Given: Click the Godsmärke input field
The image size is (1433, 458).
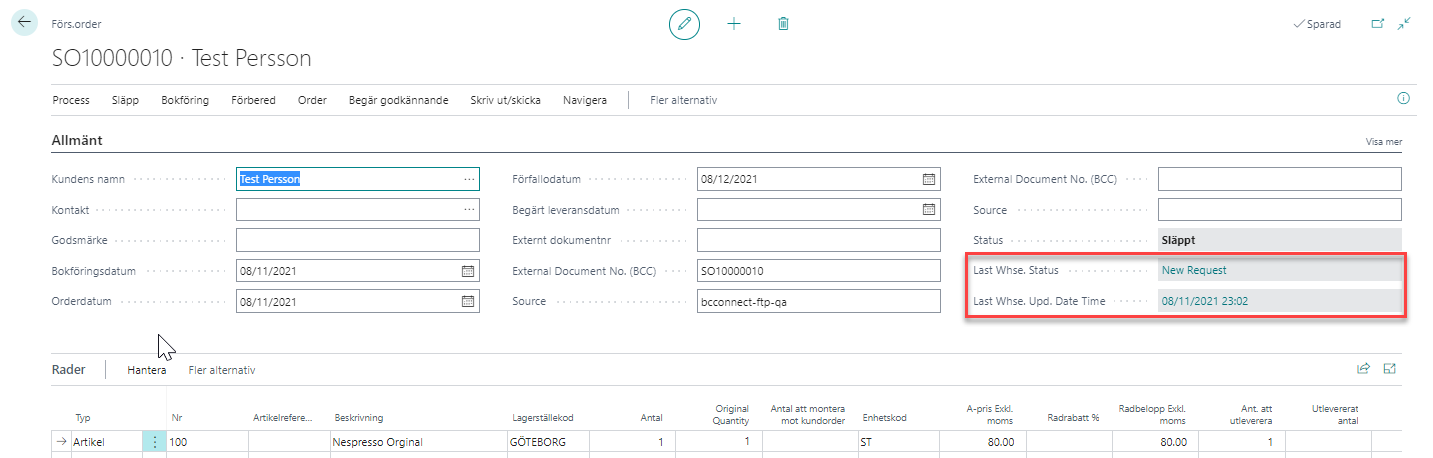Looking at the screenshot, I should [x=357, y=240].
